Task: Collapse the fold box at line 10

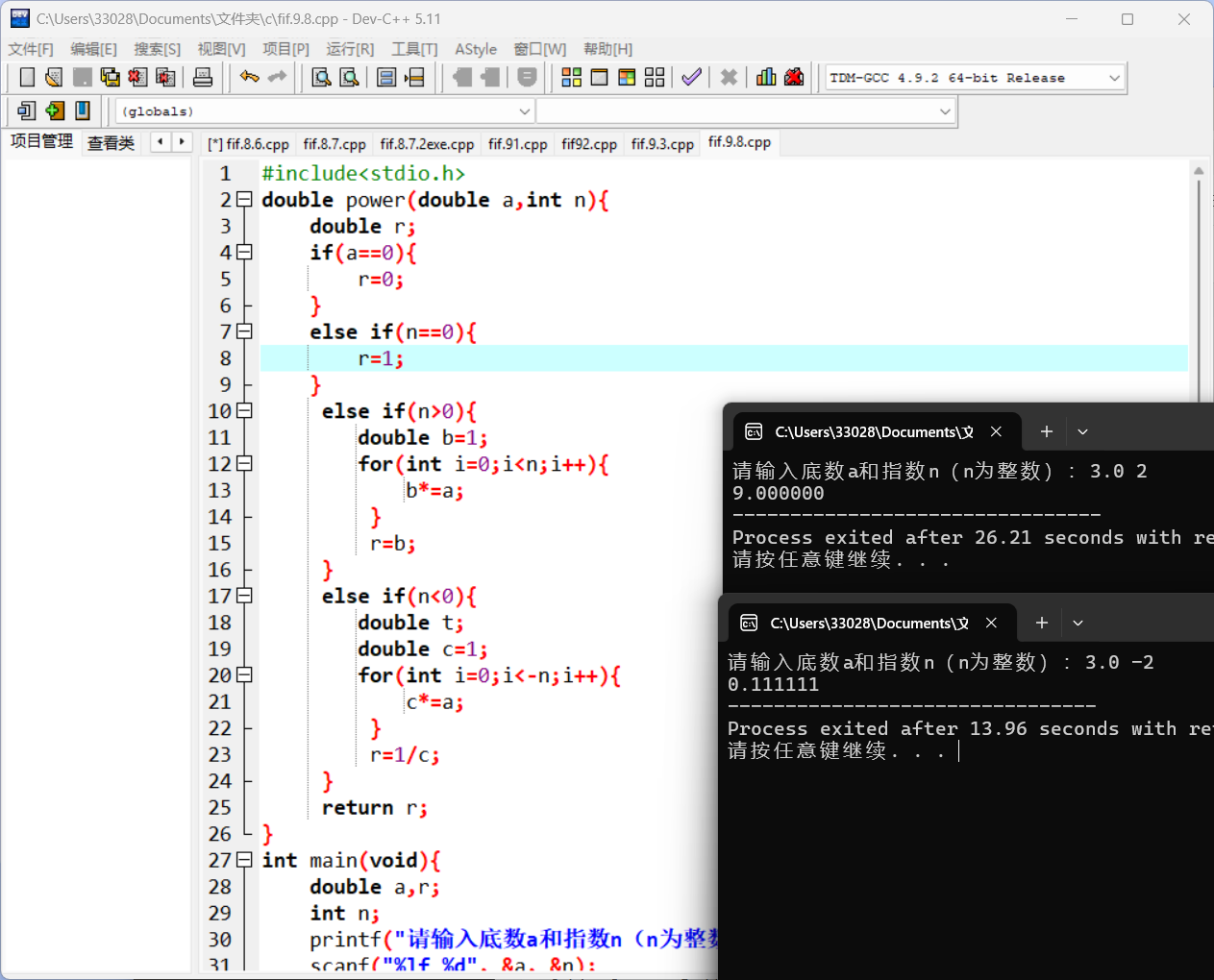Action: coord(244,411)
